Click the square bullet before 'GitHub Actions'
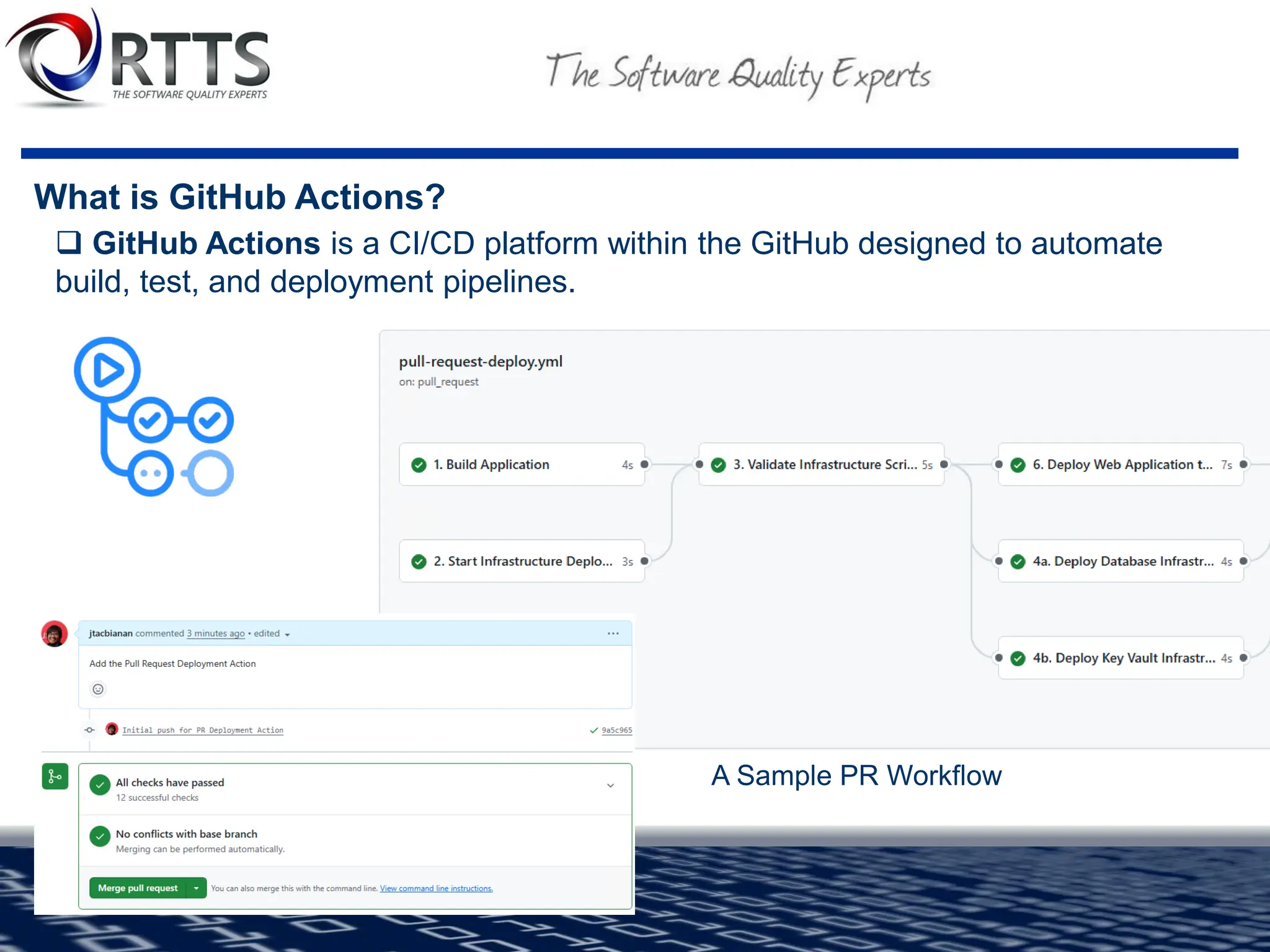Viewport: 1270px width, 952px height. [x=69, y=242]
